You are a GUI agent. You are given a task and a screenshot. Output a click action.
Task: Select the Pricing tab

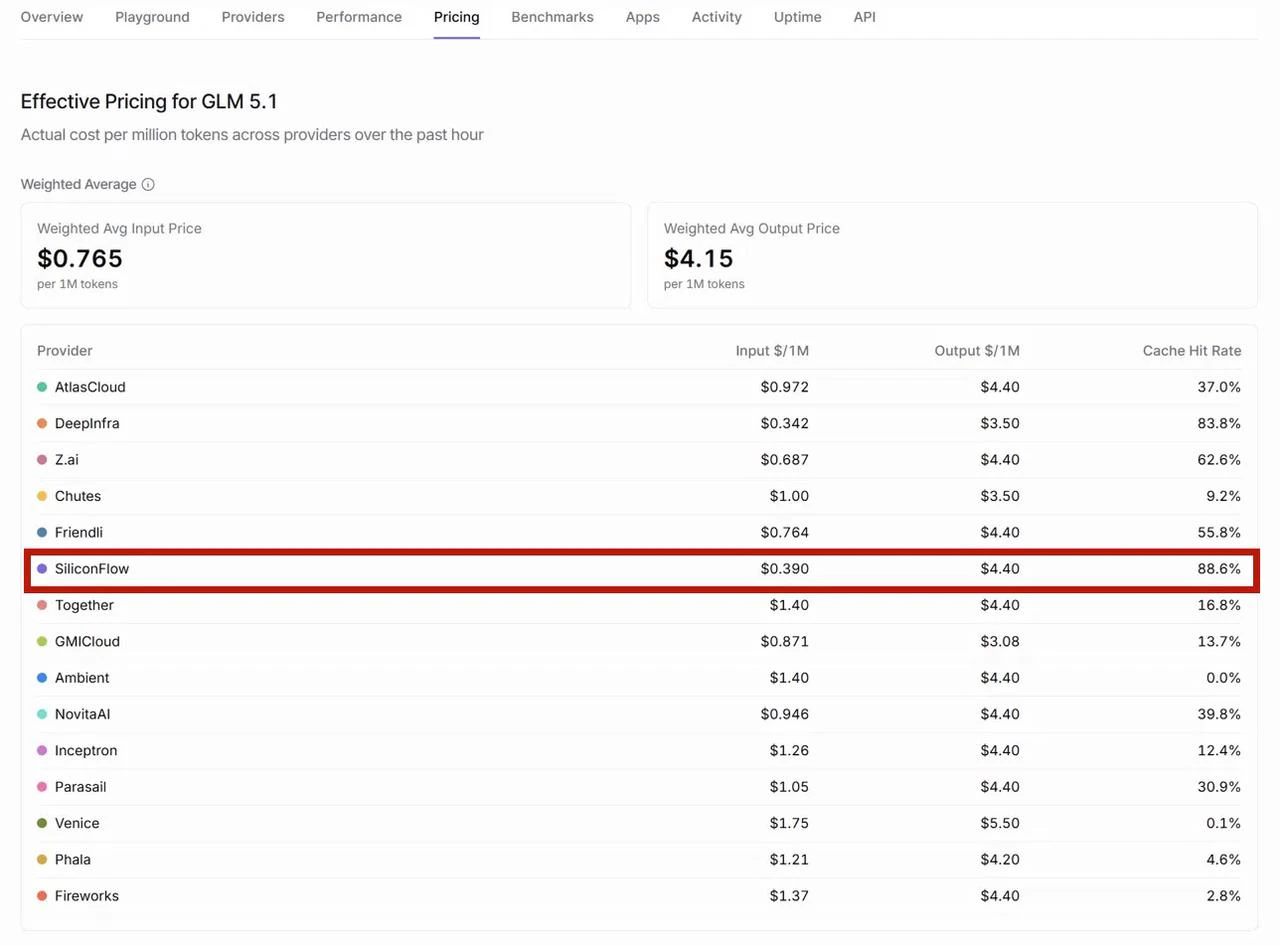tap(457, 17)
